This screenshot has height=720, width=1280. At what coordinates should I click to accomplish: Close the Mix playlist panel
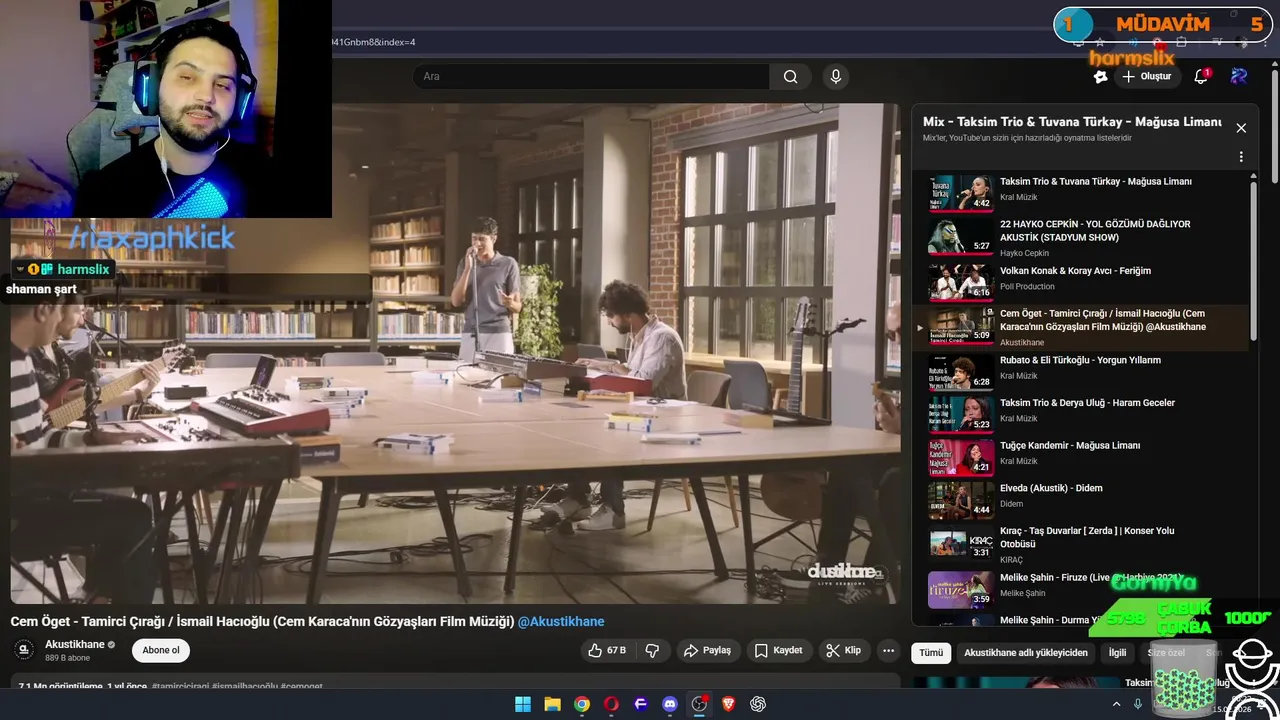[1241, 128]
